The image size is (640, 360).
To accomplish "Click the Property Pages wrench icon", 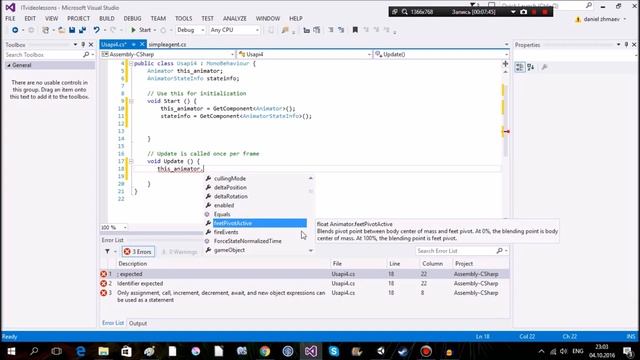I will click(544, 67).
